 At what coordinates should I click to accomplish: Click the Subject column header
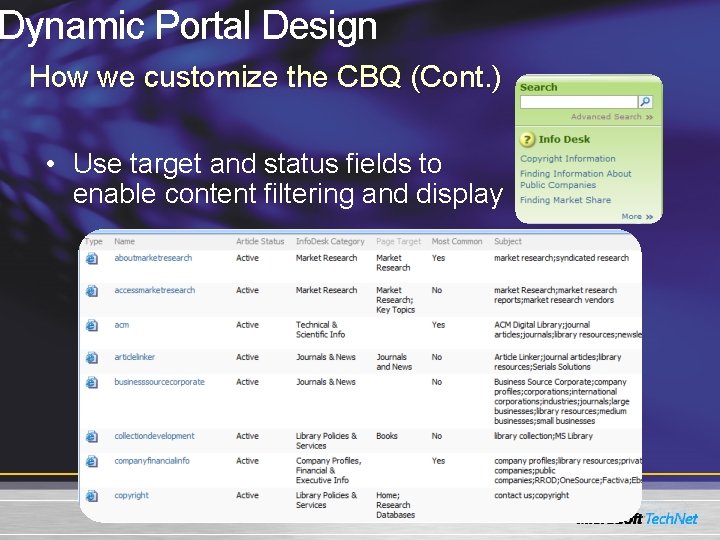click(508, 242)
